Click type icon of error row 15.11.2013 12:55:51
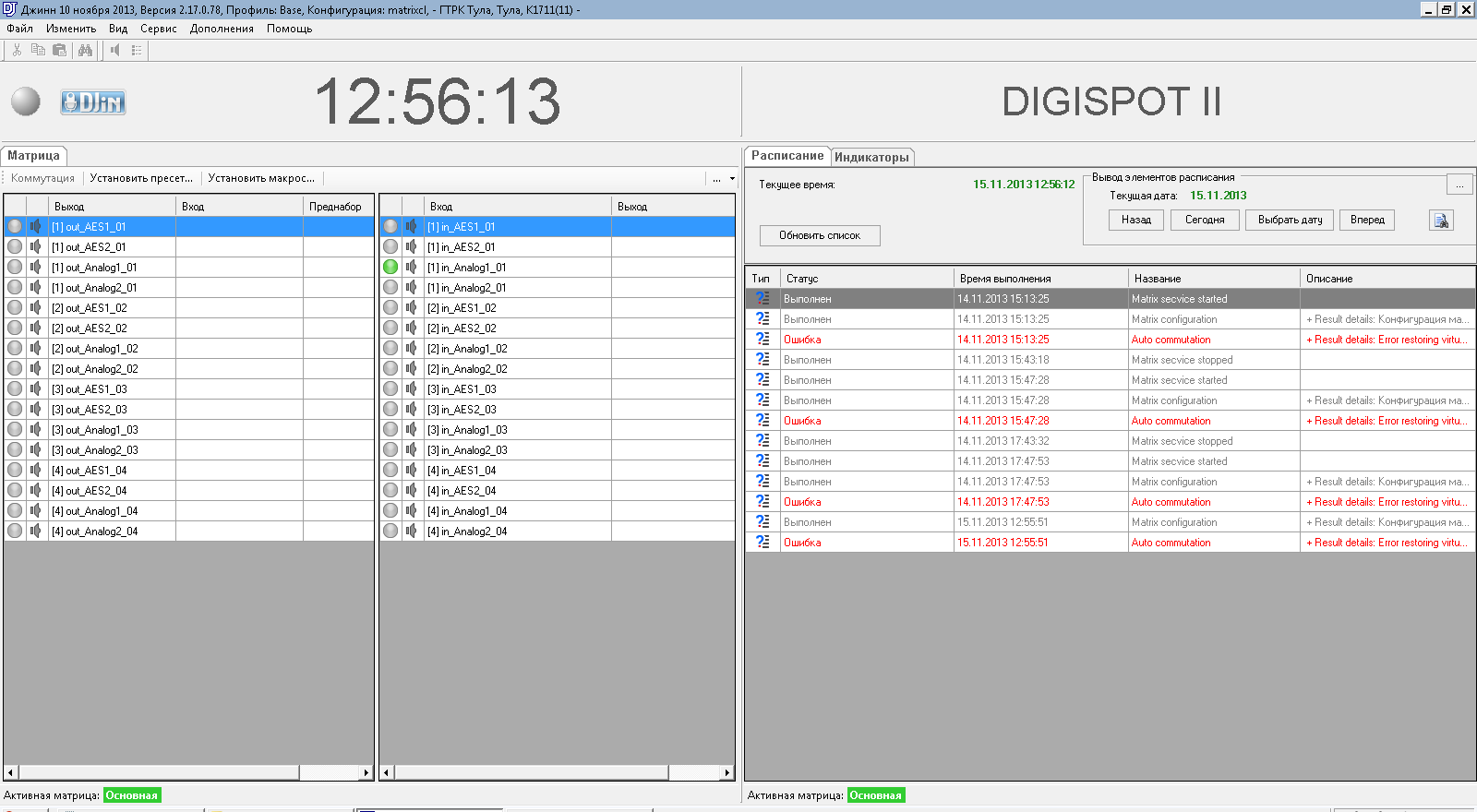This screenshot has height=812, width=1477. click(x=763, y=542)
